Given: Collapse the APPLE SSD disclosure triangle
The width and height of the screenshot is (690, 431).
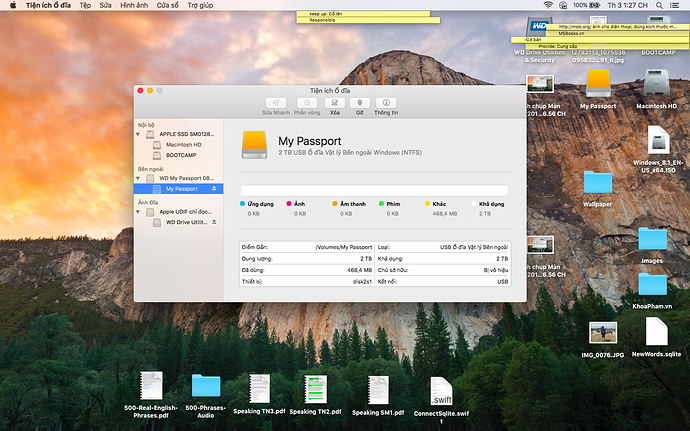Looking at the screenshot, I should pos(138,134).
